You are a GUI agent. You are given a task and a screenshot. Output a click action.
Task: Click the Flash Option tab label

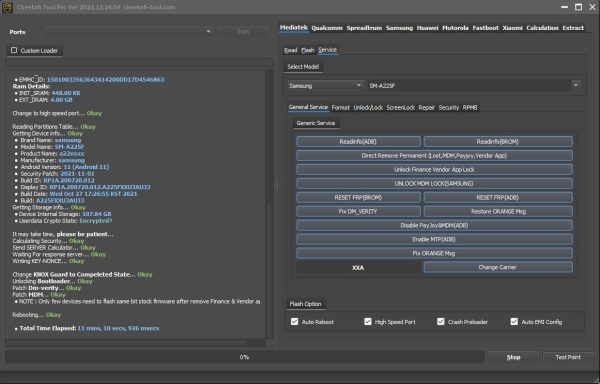pos(305,304)
